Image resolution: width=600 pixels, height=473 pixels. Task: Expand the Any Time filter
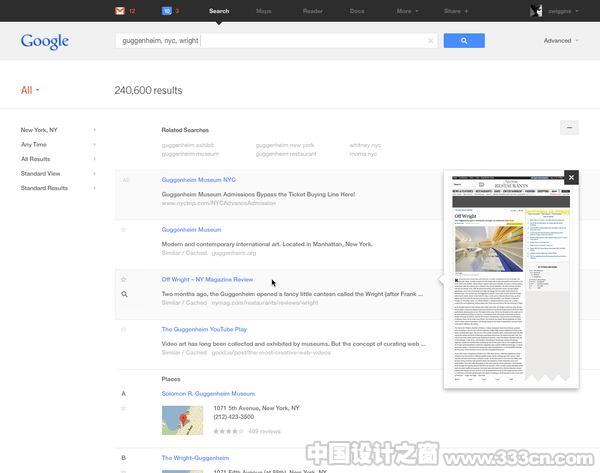coord(58,145)
